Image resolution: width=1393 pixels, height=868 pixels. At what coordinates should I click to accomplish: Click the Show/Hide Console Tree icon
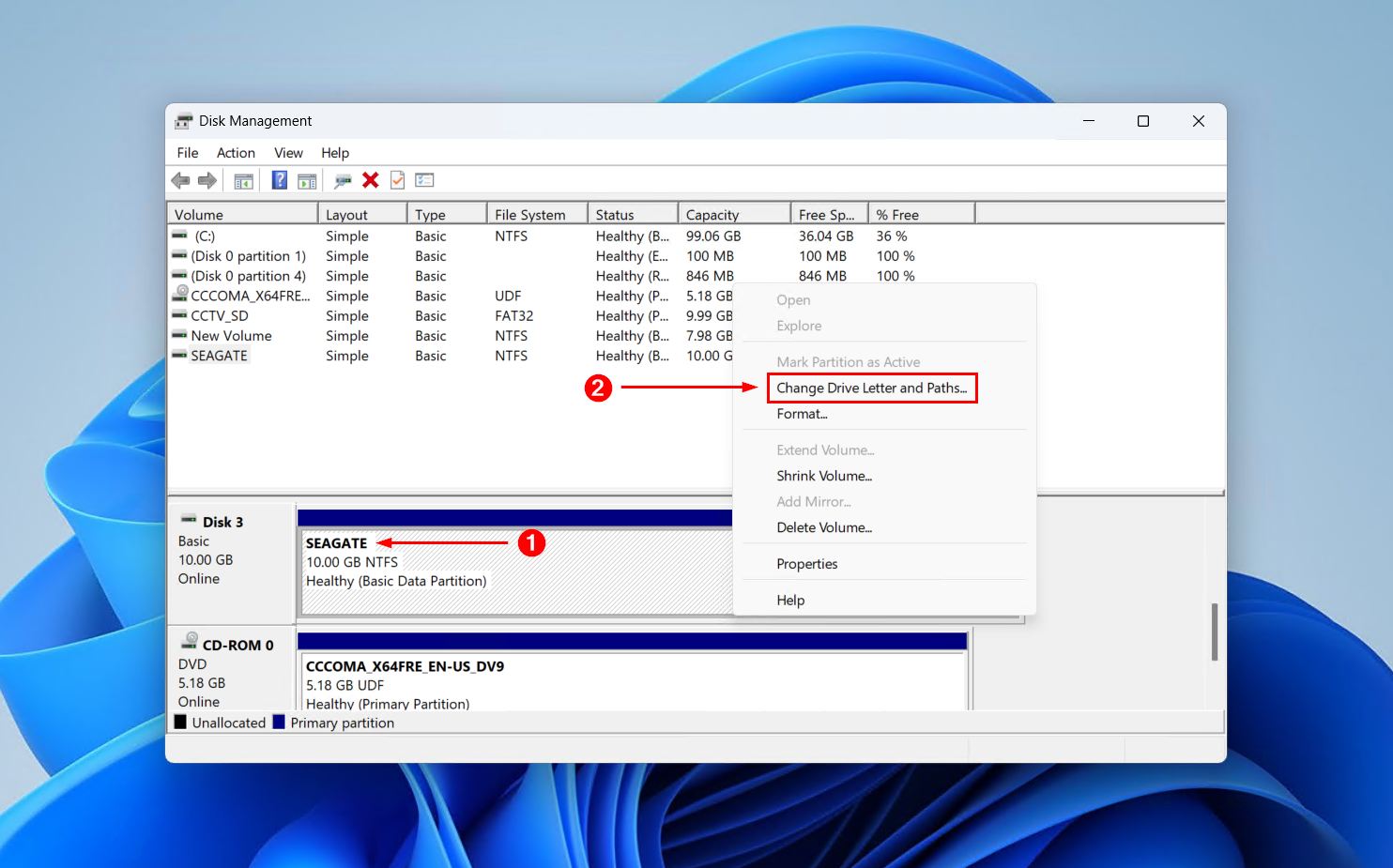244,181
